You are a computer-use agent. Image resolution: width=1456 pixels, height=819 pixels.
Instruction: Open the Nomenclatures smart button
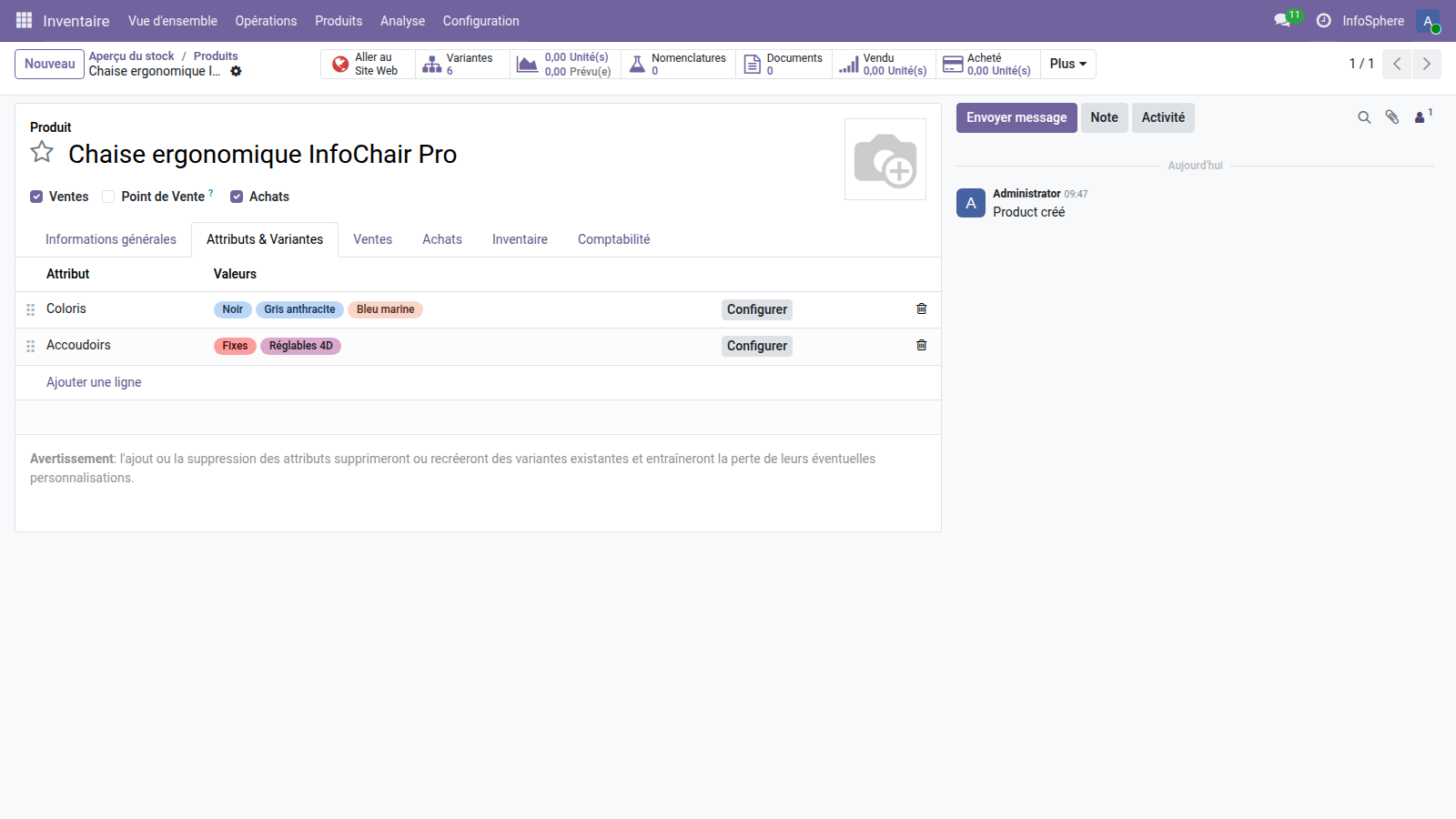(x=678, y=64)
